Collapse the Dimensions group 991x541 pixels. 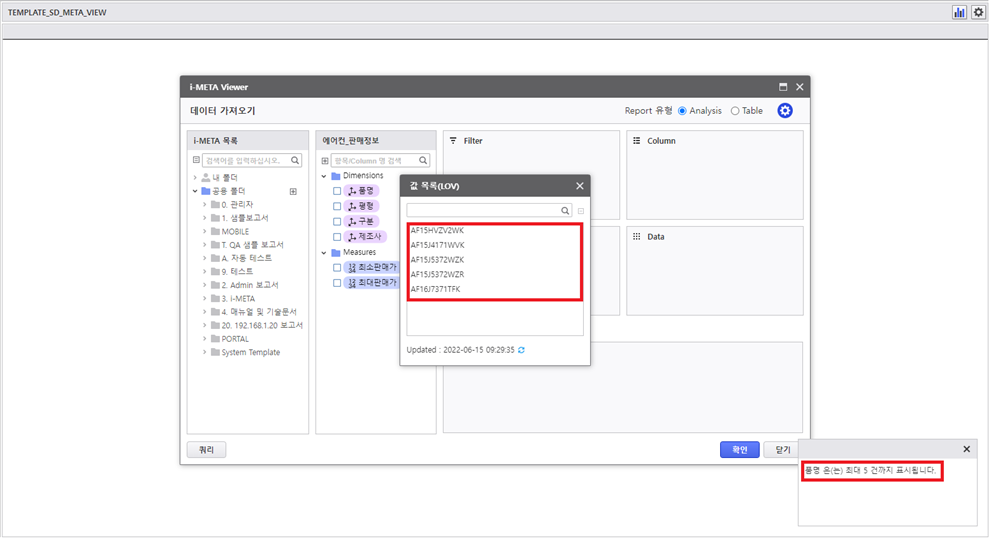(323, 176)
